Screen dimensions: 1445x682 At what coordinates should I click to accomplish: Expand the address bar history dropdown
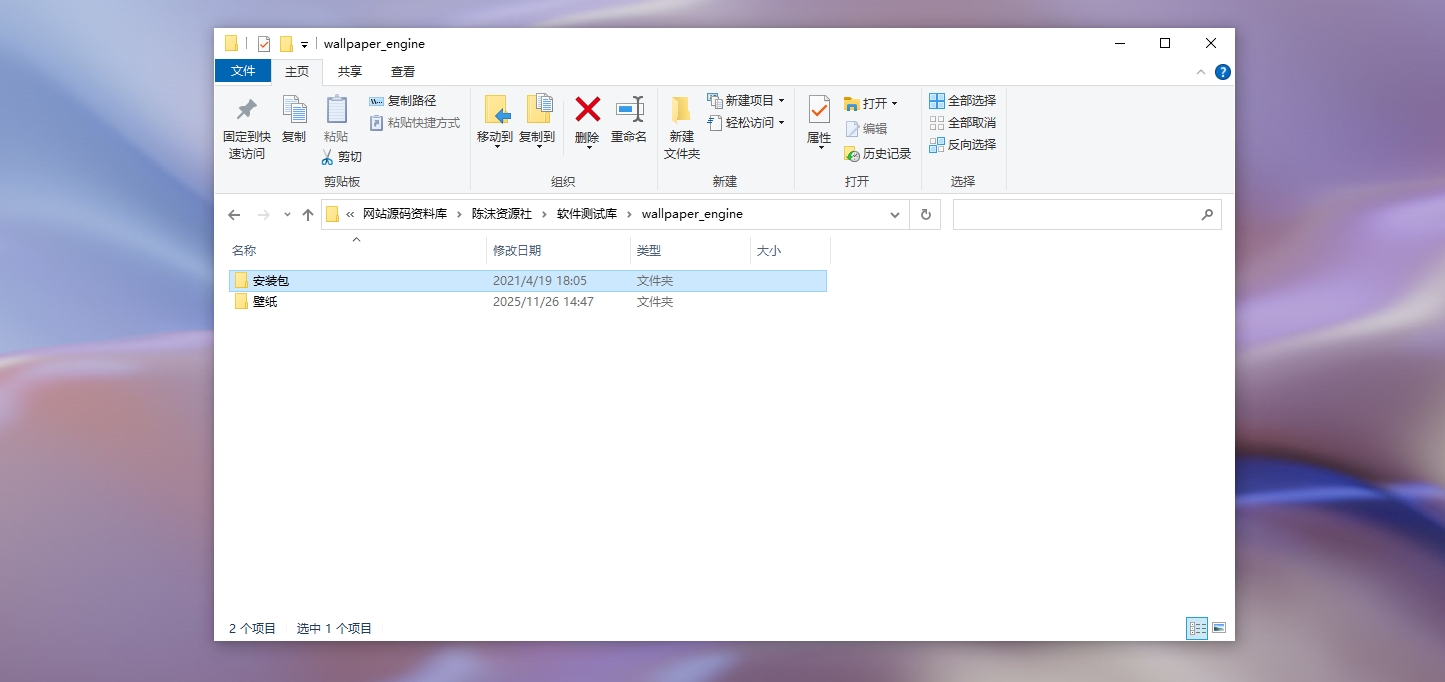(894, 214)
